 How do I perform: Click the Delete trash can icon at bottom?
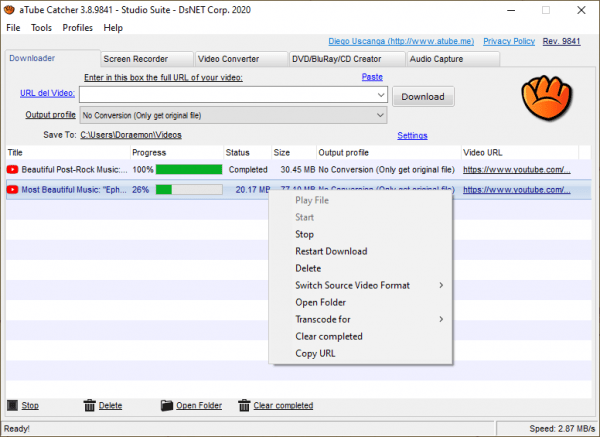(90, 405)
